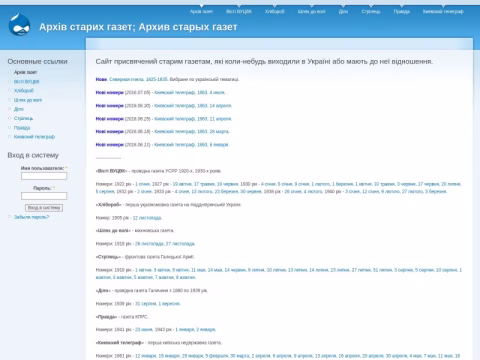The width and height of the screenshot is (480, 360).
Task: Open Вісті ВУЦВК issue '1 лютого'
Action: [320, 184]
